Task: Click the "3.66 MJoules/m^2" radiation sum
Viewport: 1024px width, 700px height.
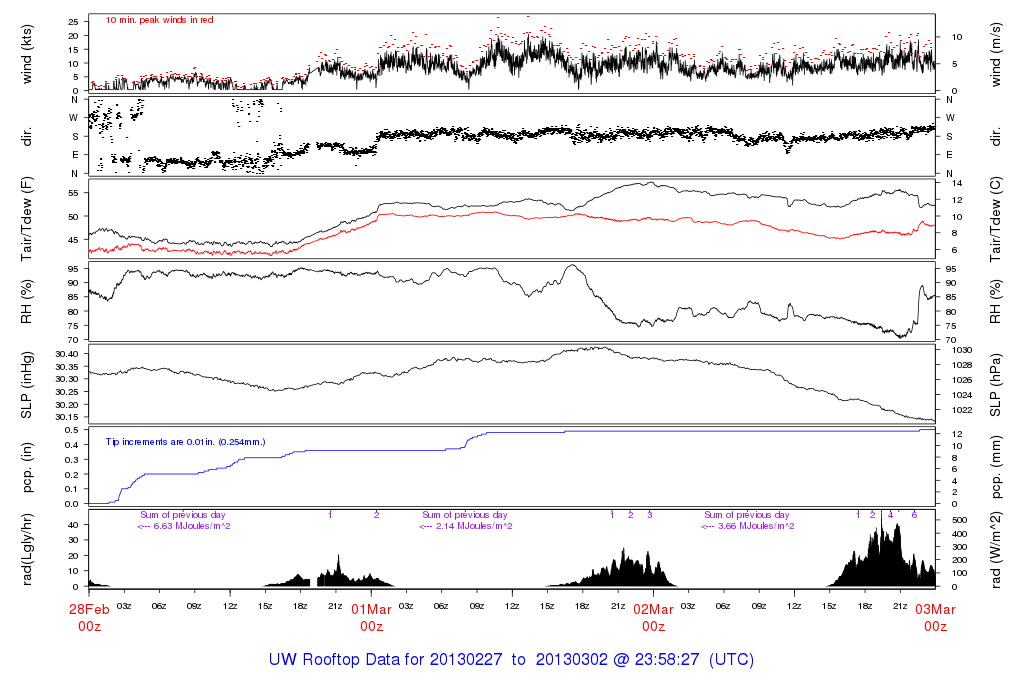Action: (756, 526)
